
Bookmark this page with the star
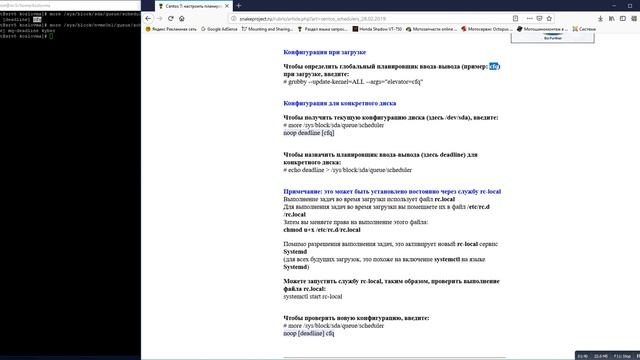click(549, 18)
